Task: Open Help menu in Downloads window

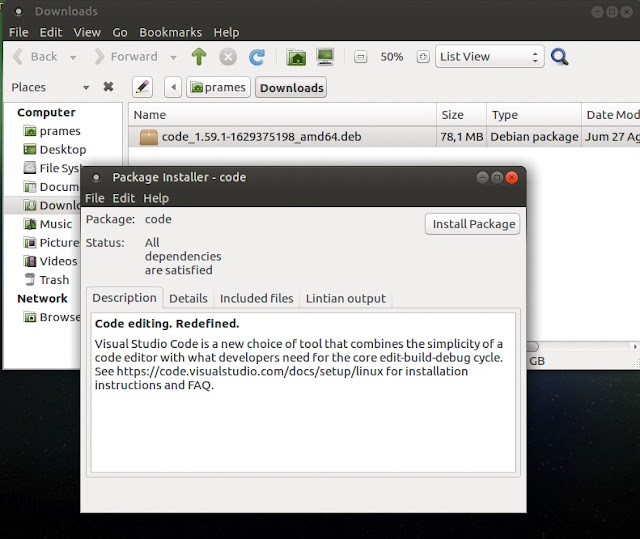Action: tap(226, 32)
